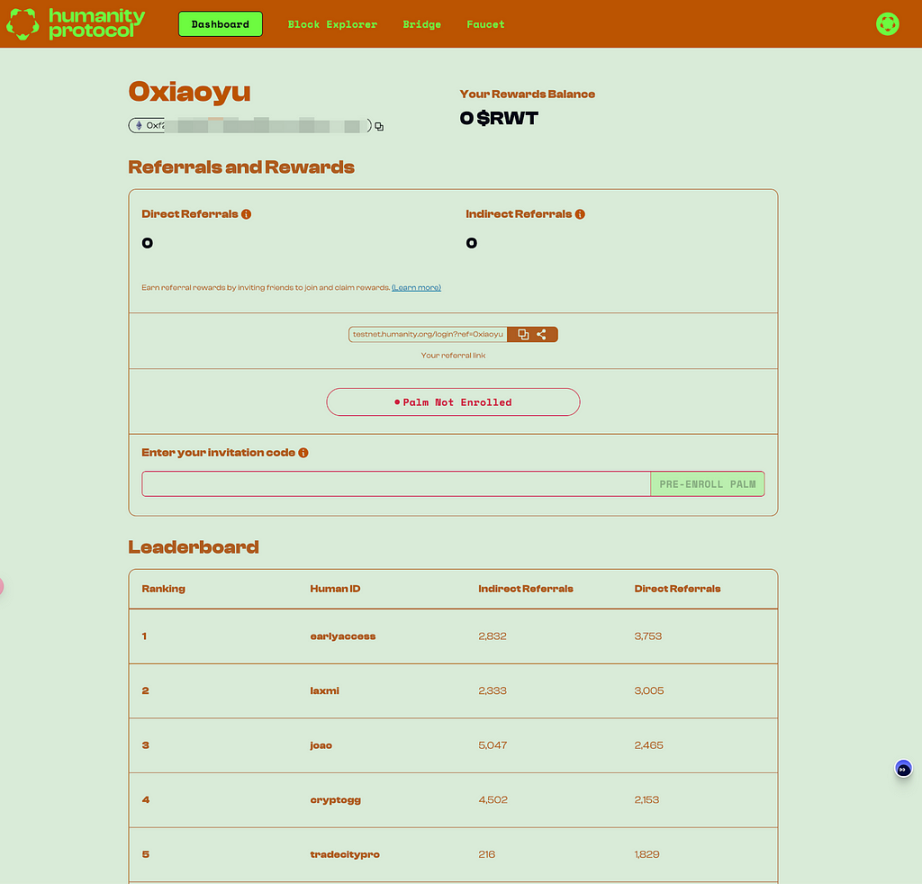Viewport: 922px width, 884px height.
Task: Select laxmi in the leaderboard
Action: click(x=325, y=690)
